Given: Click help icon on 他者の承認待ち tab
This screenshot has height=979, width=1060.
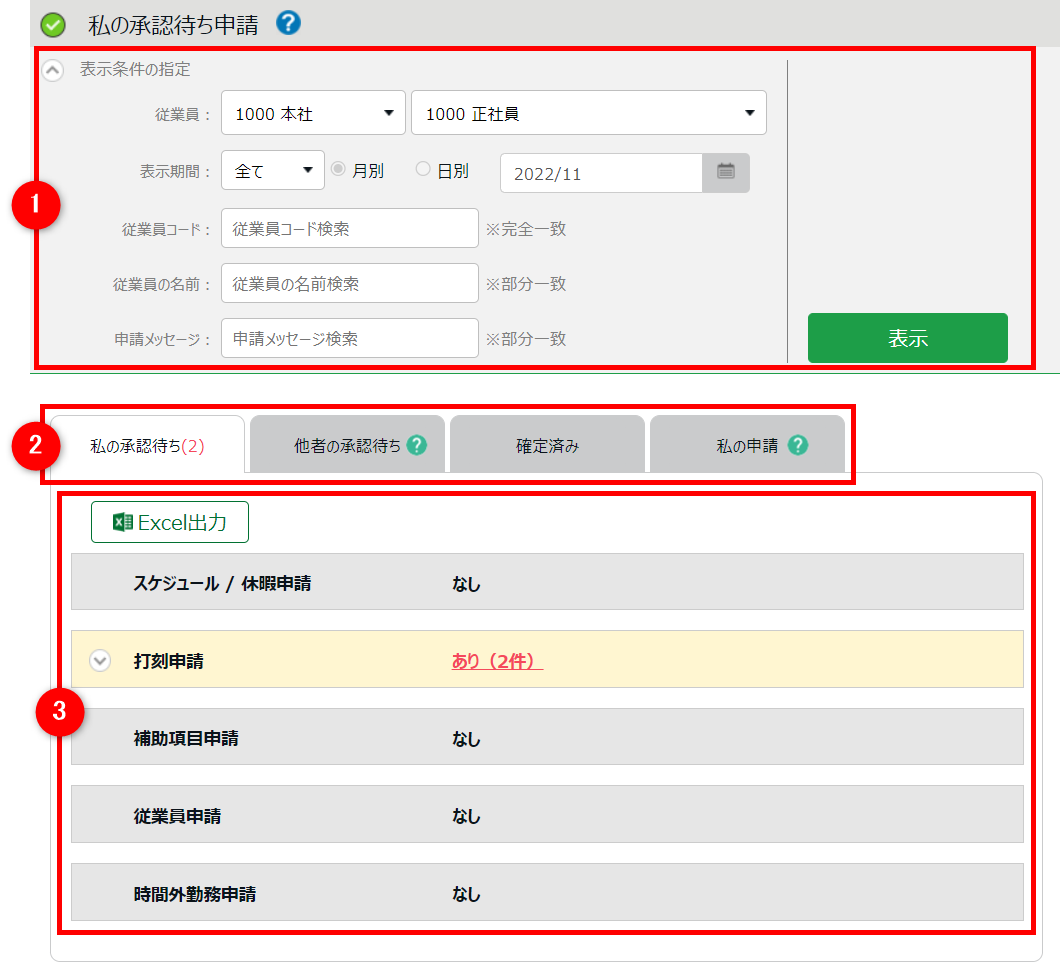Looking at the screenshot, I should 416,446.
